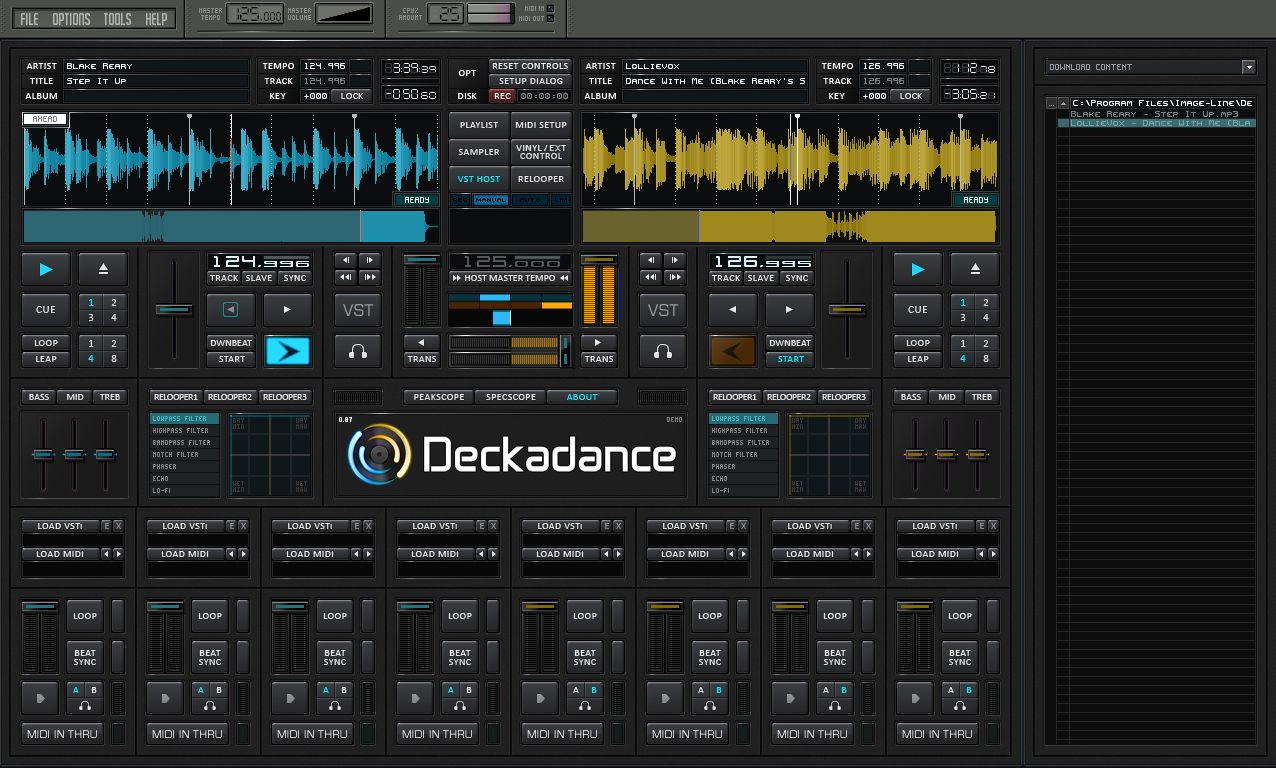This screenshot has height=768, width=1276.
Task: Switch to the Specscope tab
Action: click(x=510, y=397)
